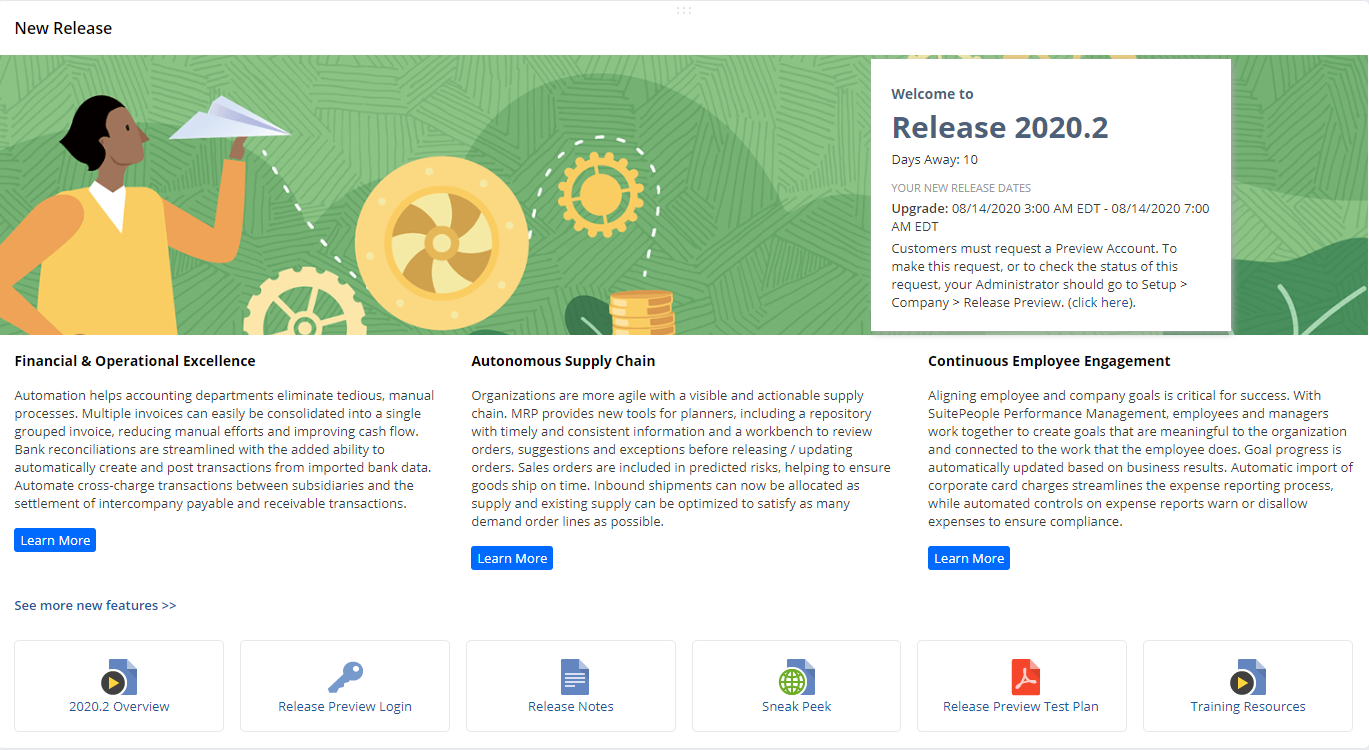The width and height of the screenshot is (1369, 750).
Task: Expand the See more new features link
Action: click(x=95, y=605)
